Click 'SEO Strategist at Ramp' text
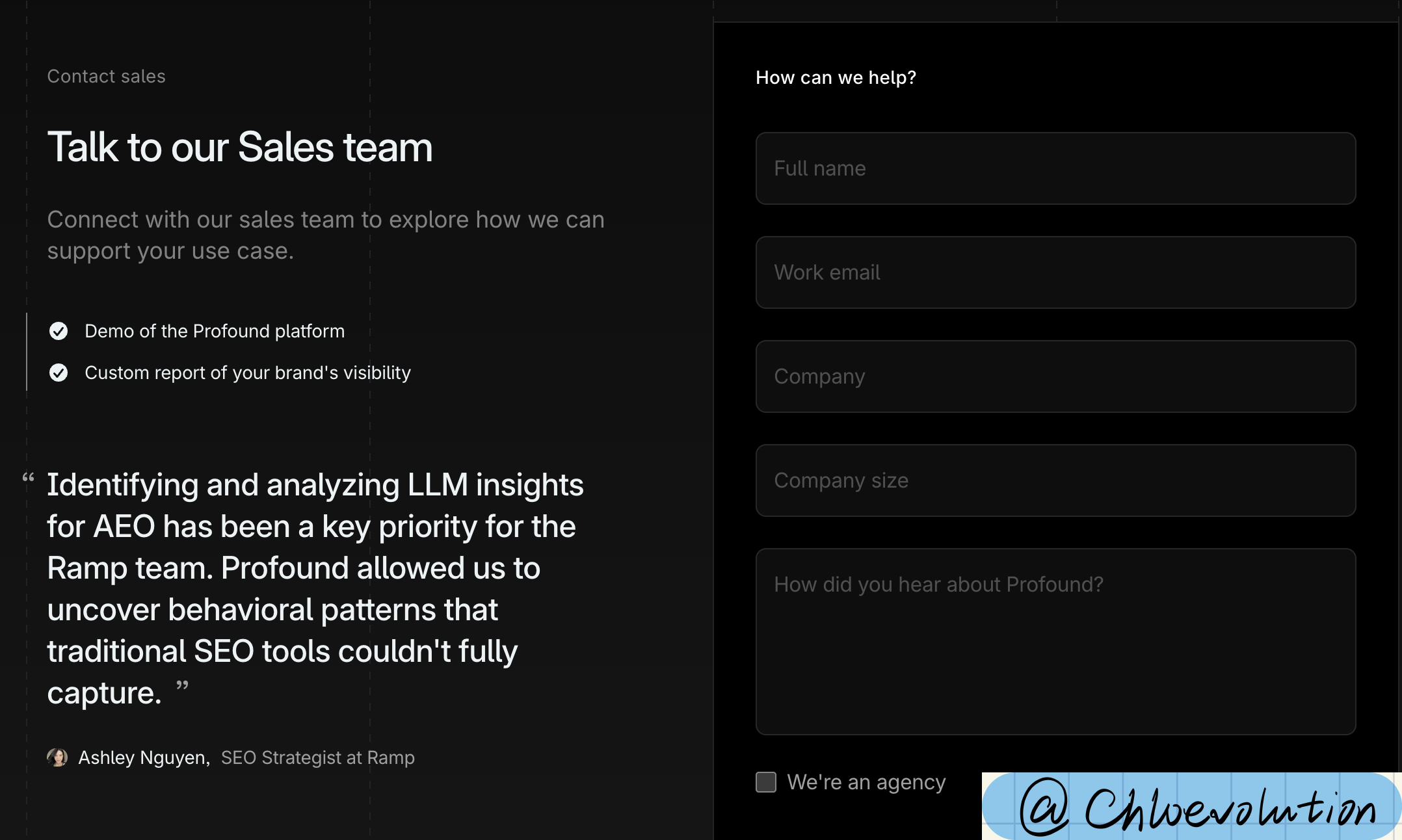Screen dimensions: 1402x840 [317, 757]
